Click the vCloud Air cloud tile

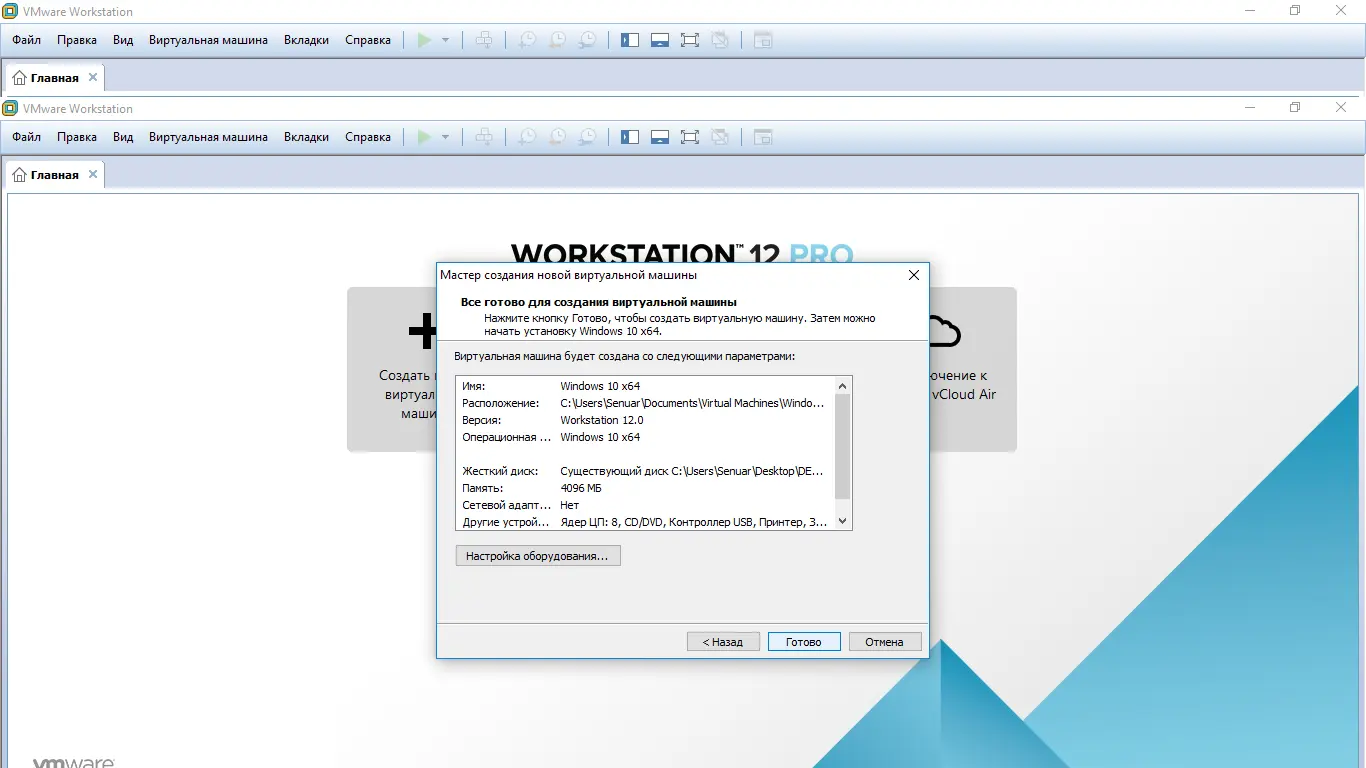[x=972, y=369]
